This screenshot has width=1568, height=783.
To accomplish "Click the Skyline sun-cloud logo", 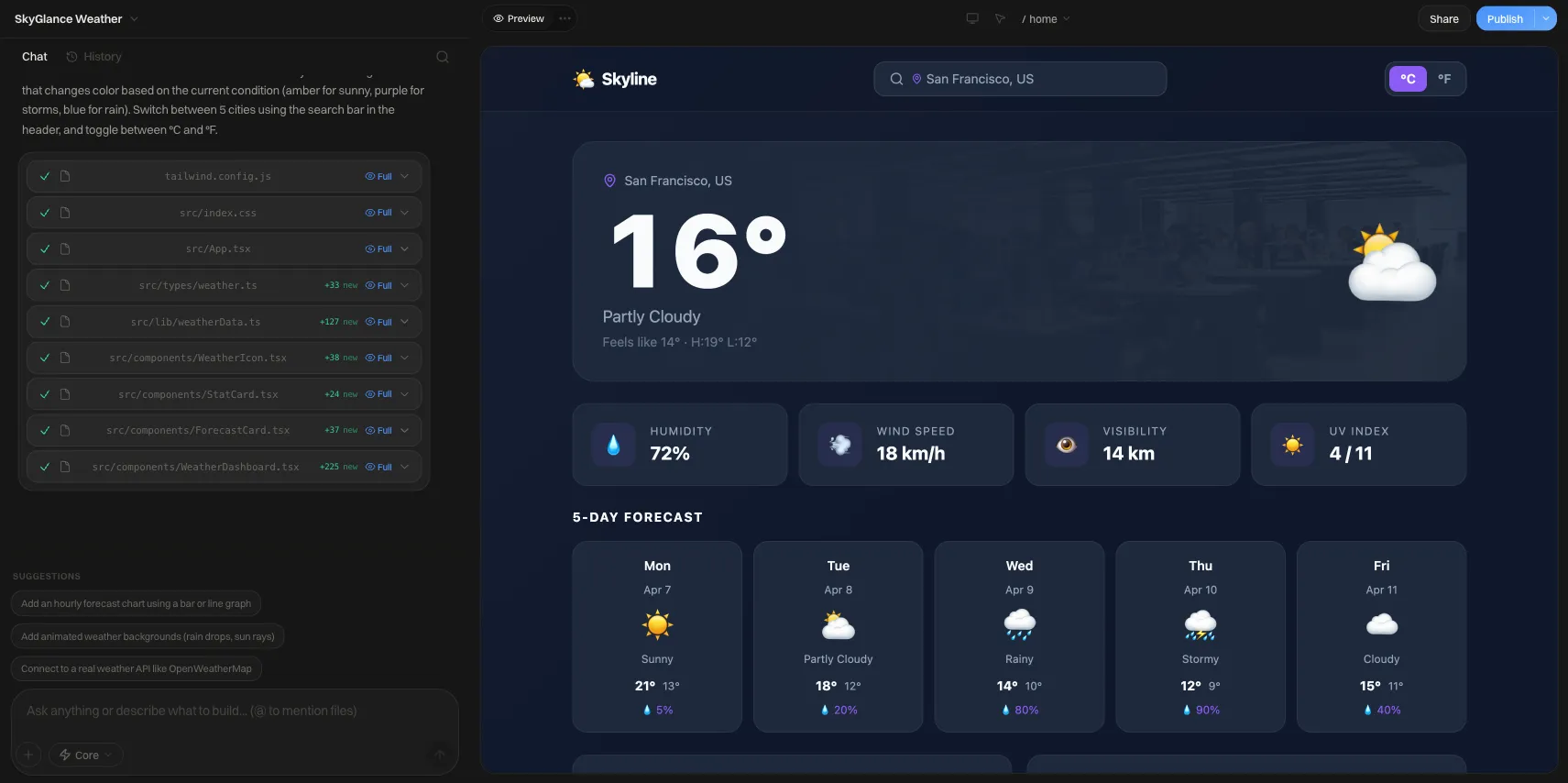I will (x=584, y=79).
